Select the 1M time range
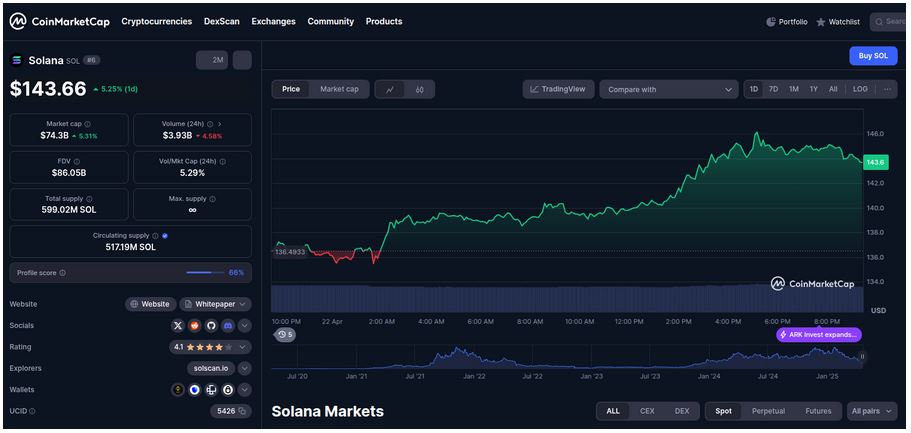This screenshot has height=433, width=911. point(794,89)
